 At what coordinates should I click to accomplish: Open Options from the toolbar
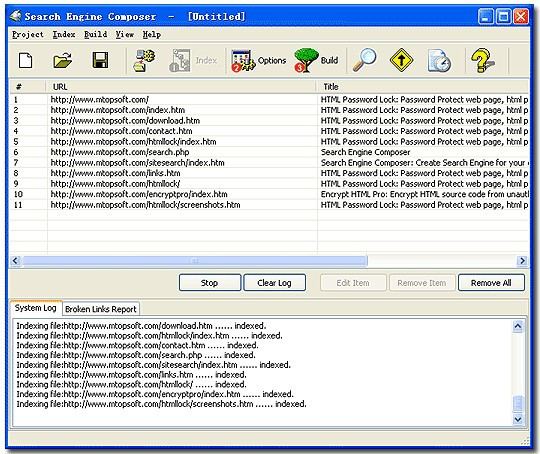point(259,61)
